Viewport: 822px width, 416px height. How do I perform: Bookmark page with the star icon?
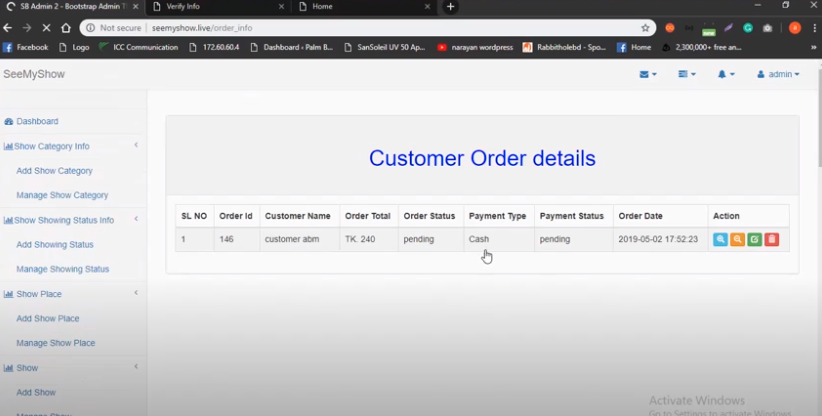click(645, 28)
